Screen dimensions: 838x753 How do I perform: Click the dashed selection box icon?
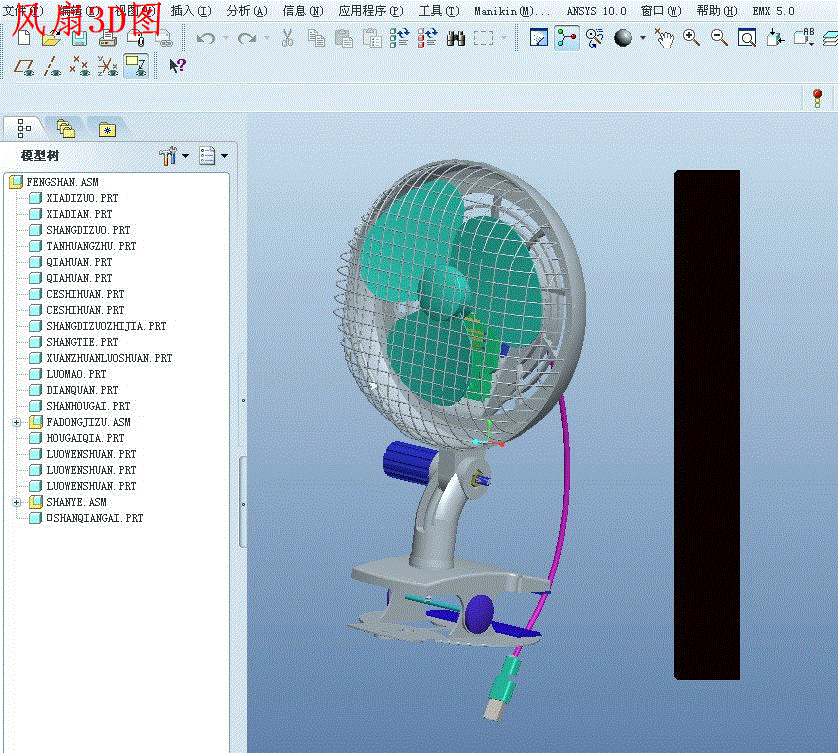pos(483,38)
